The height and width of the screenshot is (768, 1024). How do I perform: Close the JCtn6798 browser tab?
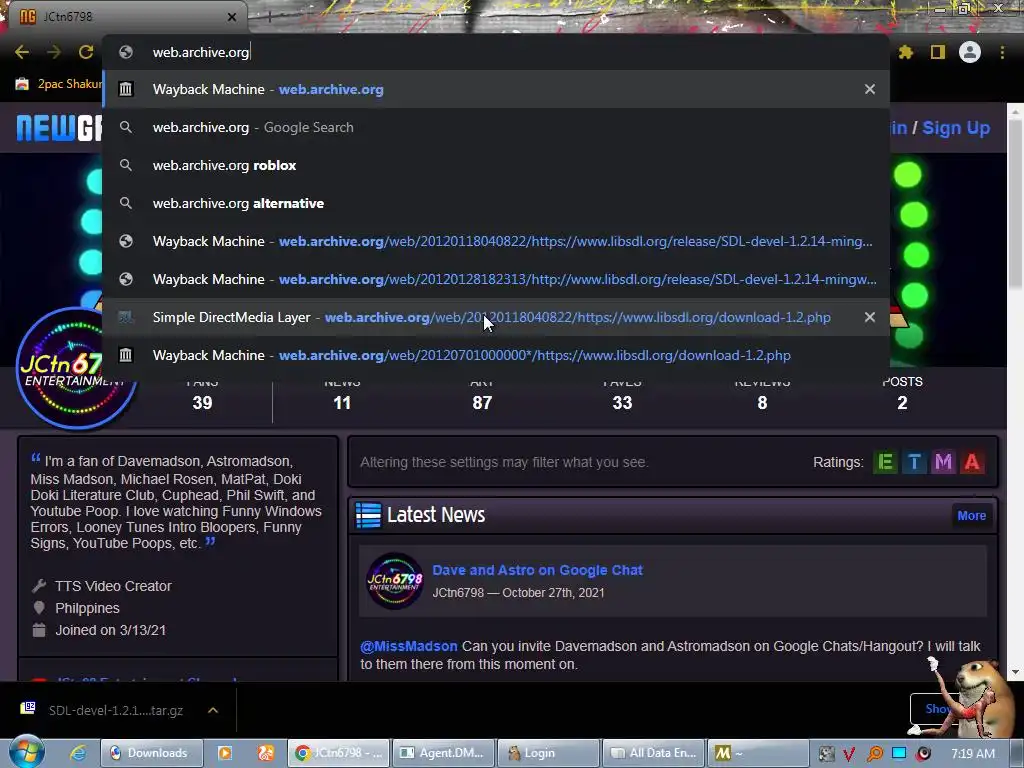point(232,17)
